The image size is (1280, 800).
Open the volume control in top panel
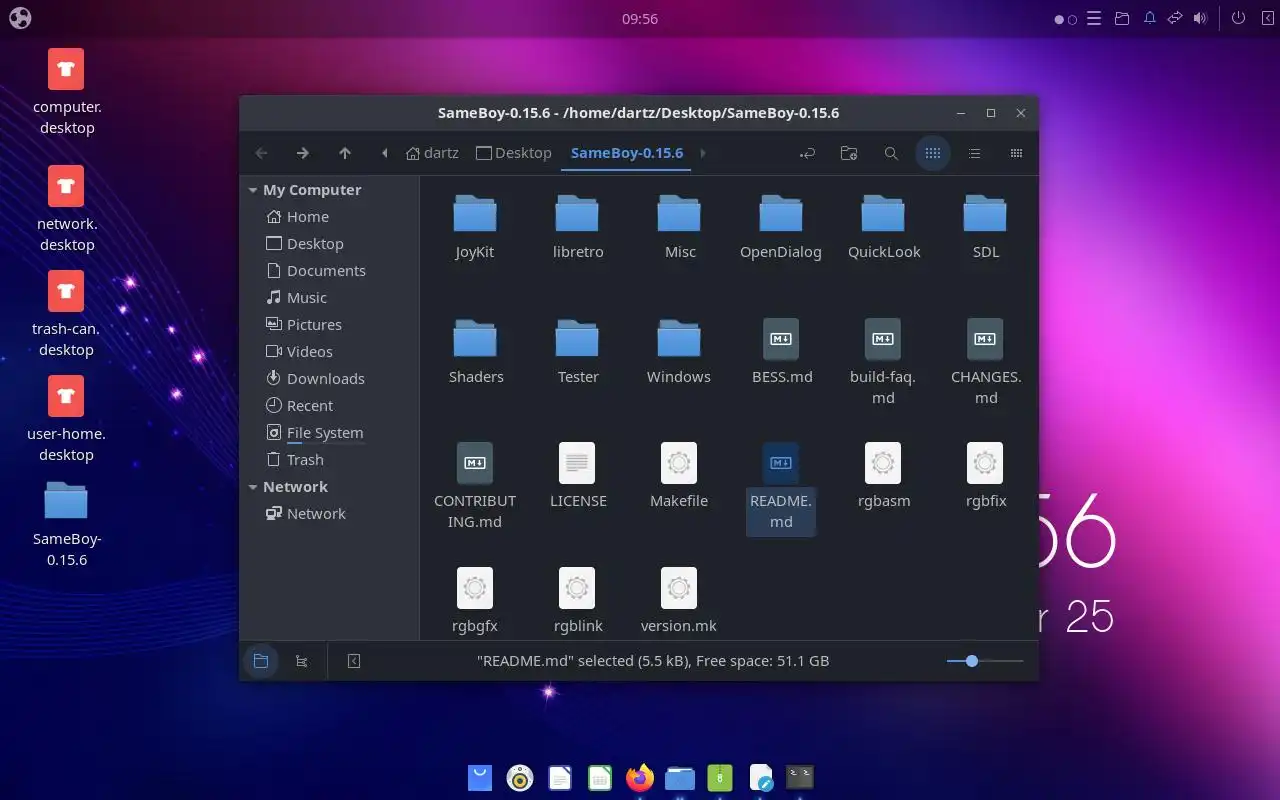tap(1201, 18)
